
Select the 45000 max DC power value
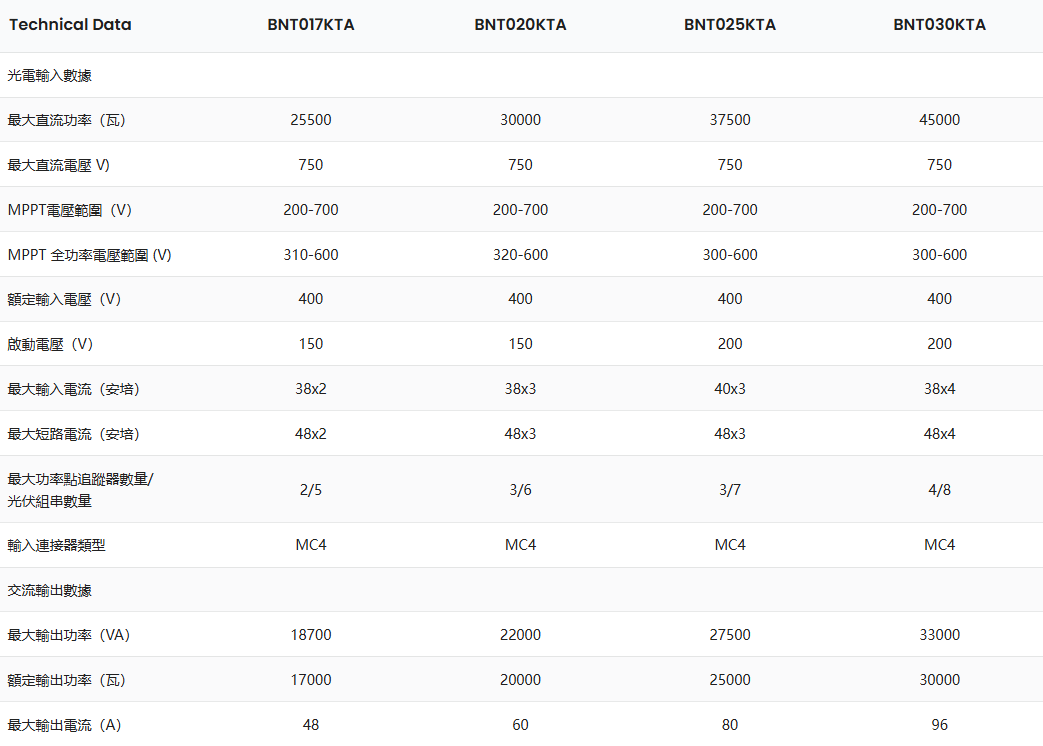click(x=939, y=120)
